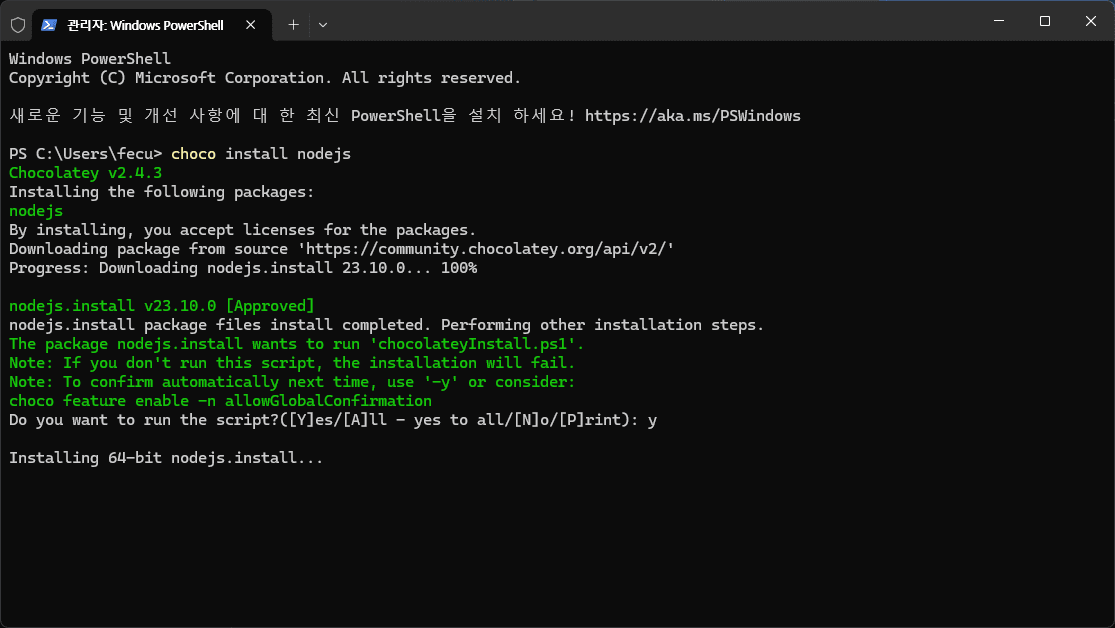The width and height of the screenshot is (1115, 628).
Task: Click the nodejs.install v23.10.0 [Approved] line
Action: pos(161,306)
